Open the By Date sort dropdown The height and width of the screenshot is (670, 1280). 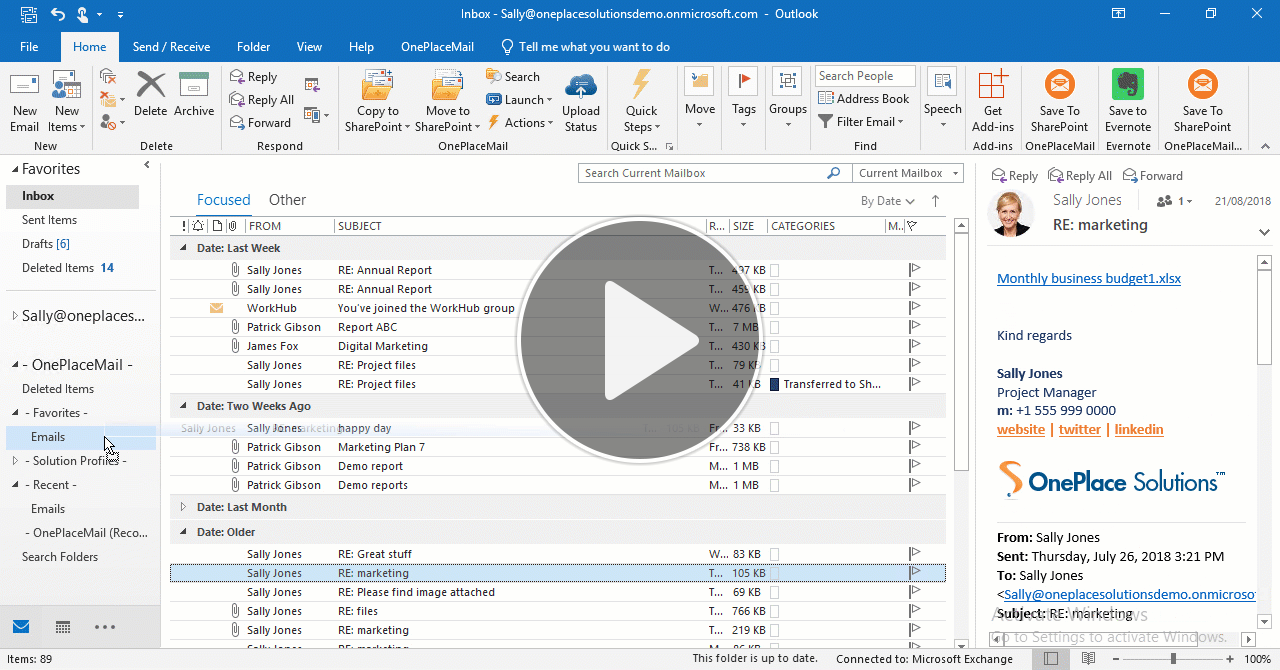888,201
